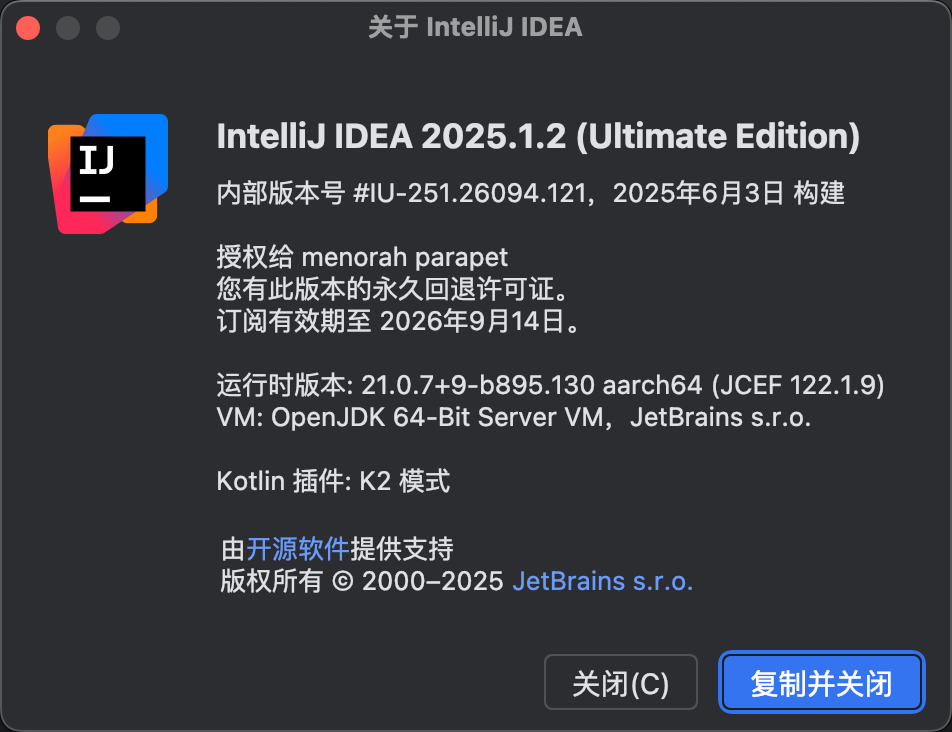
Task: Click the 提供支持 text after the link
Action: (402, 549)
